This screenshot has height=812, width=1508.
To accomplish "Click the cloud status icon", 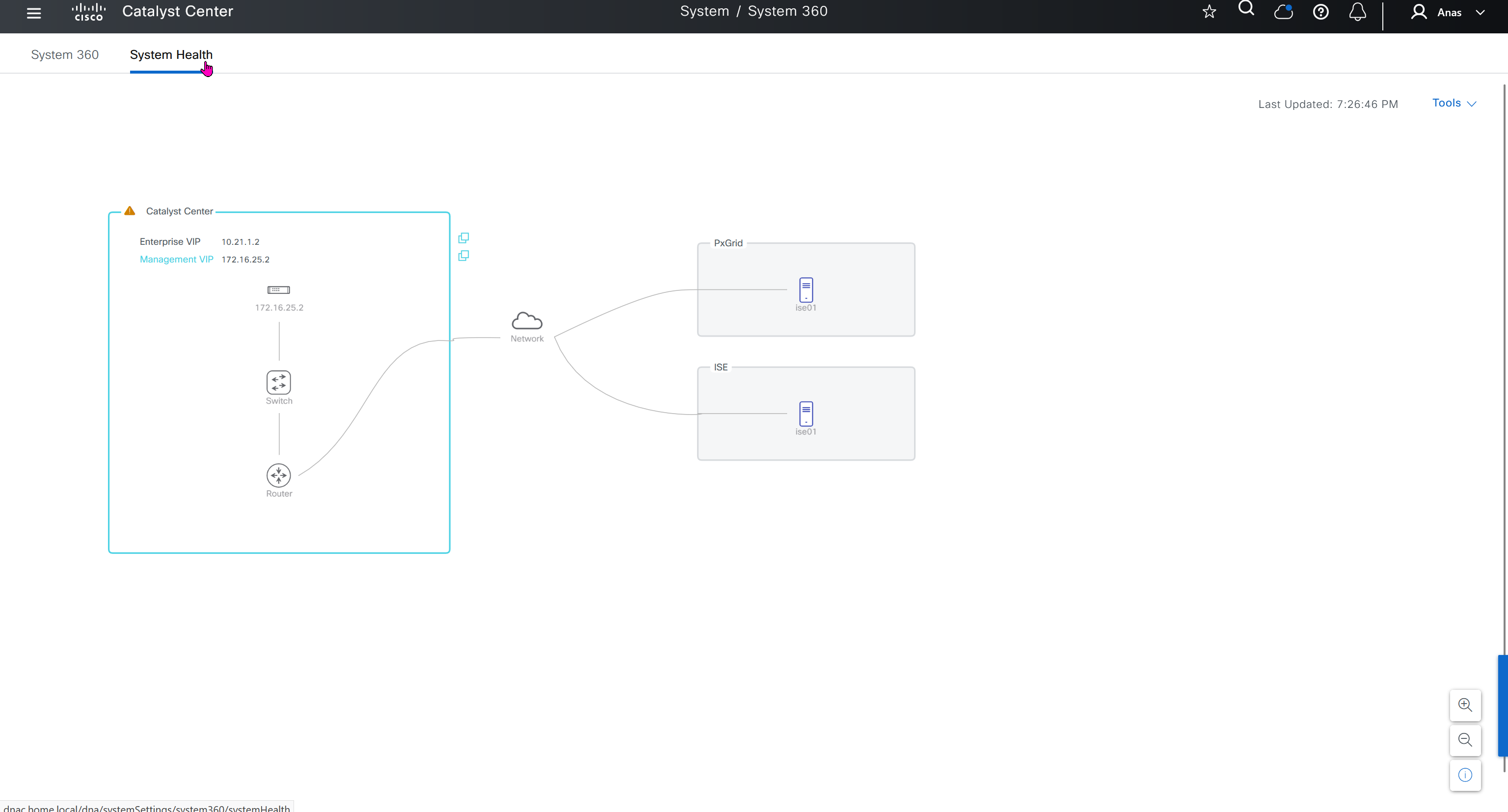I will point(1283,12).
